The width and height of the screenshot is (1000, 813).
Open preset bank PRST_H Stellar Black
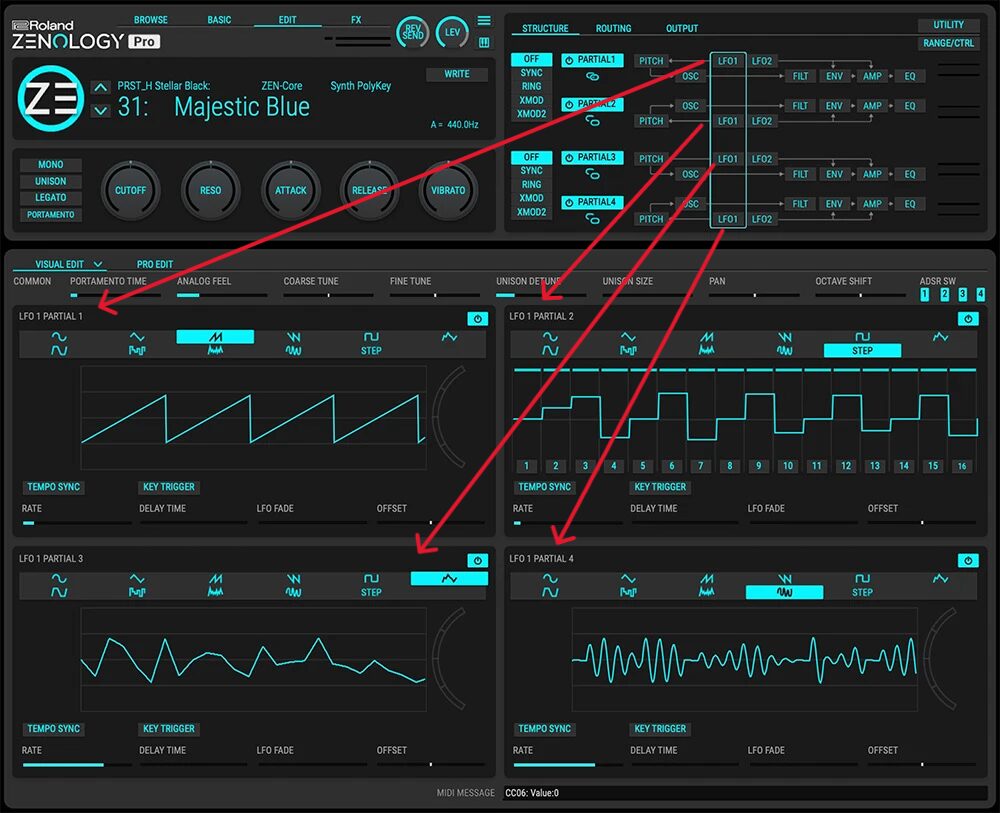tap(163, 85)
